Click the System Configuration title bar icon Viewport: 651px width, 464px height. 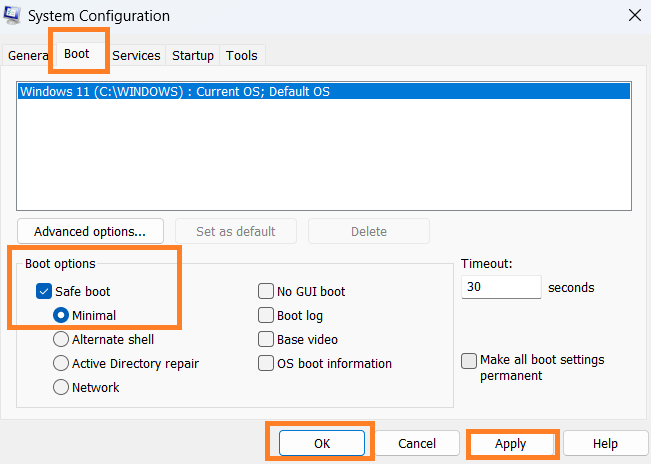coord(14,16)
